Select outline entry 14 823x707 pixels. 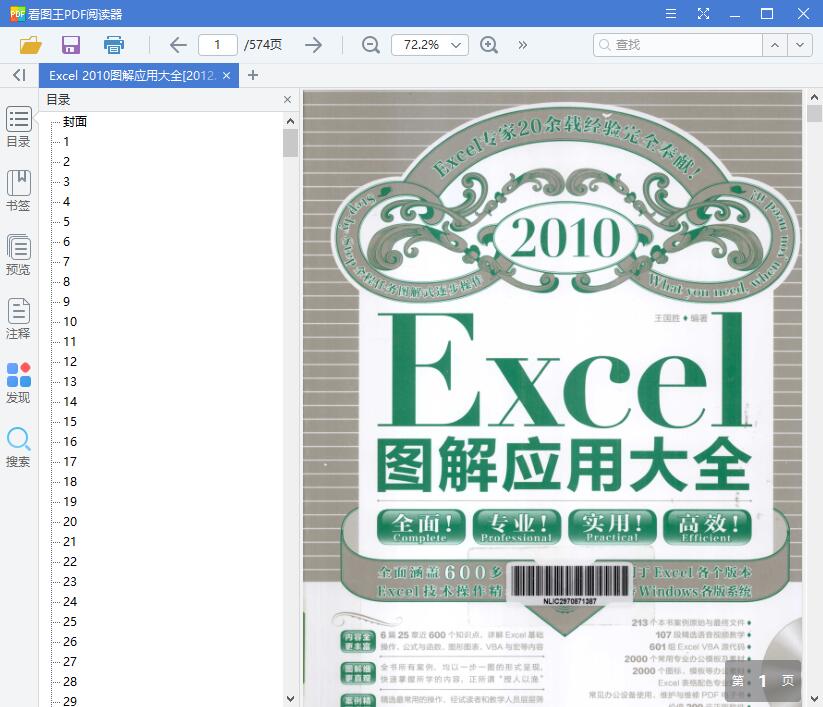(70, 402)
